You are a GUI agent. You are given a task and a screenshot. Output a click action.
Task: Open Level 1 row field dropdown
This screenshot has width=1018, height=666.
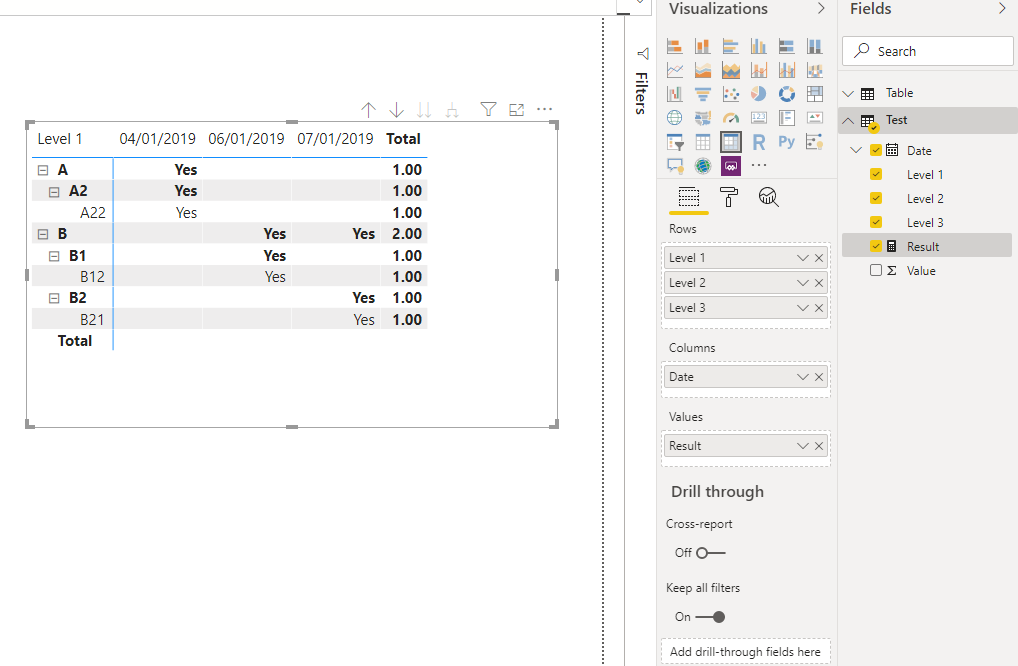pos(802,258)
